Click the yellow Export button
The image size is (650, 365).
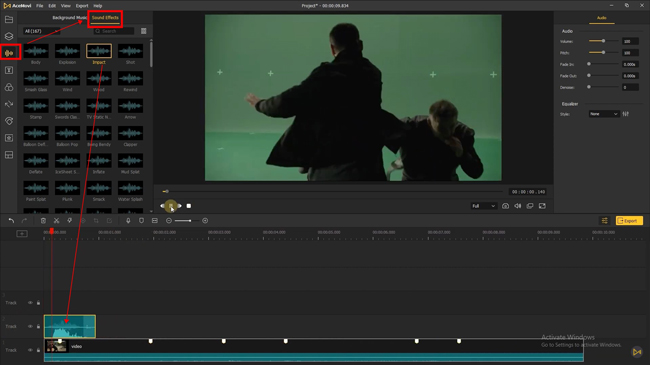click(x=629, y=221)
